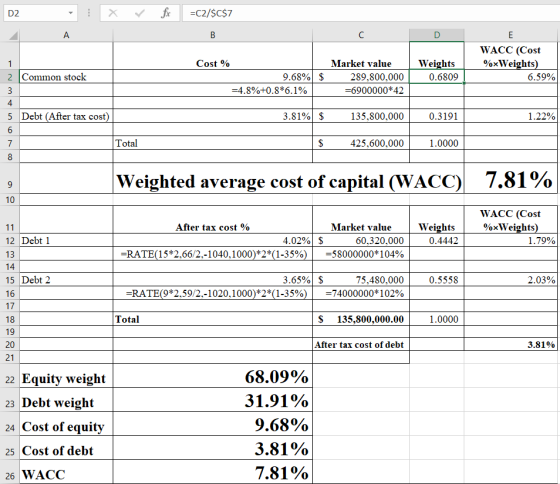The height and width of the screenshot is (484, 560).
Task: Select row 18 header
Action: 10,319
